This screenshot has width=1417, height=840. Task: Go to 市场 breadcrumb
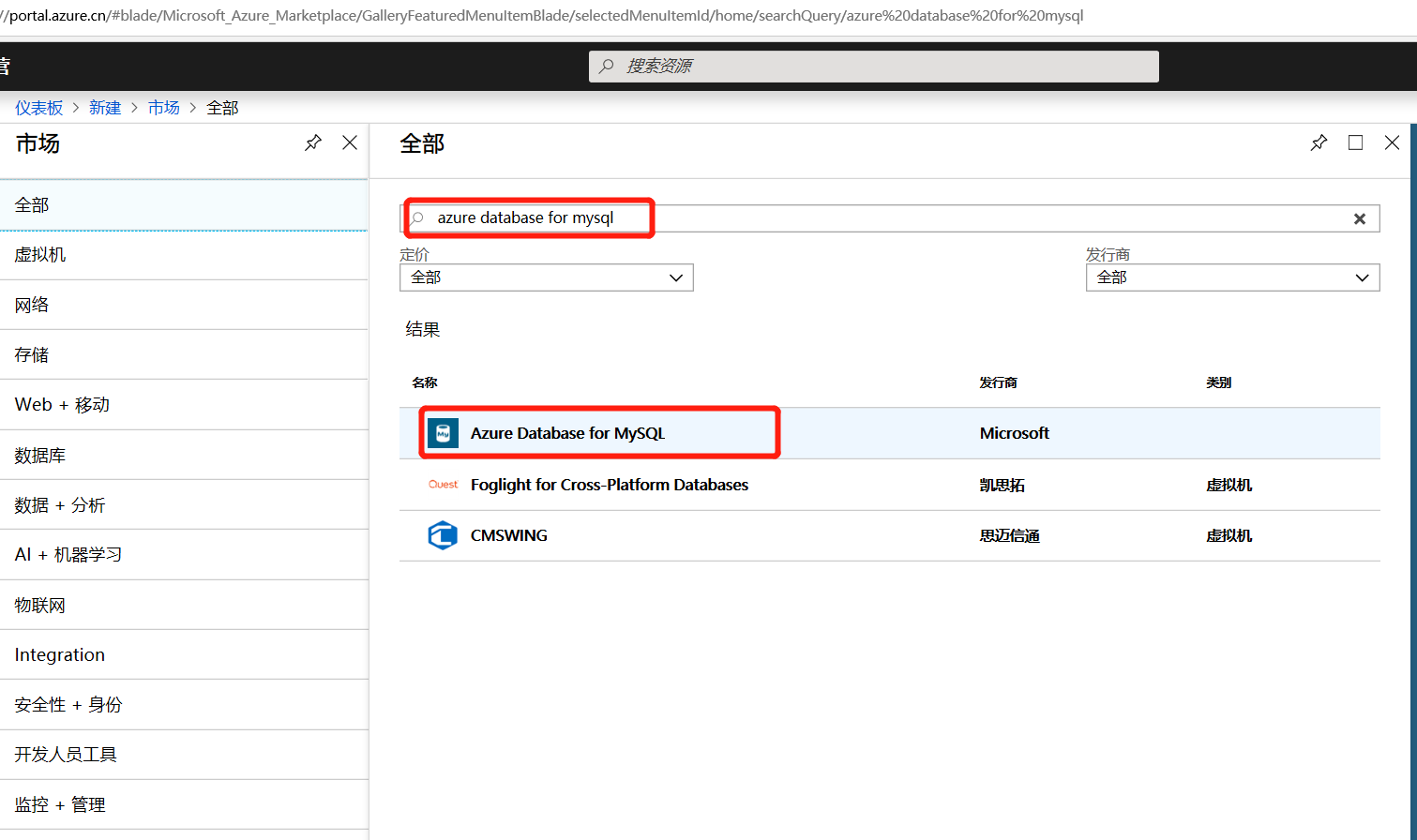(x=164, y=108)
